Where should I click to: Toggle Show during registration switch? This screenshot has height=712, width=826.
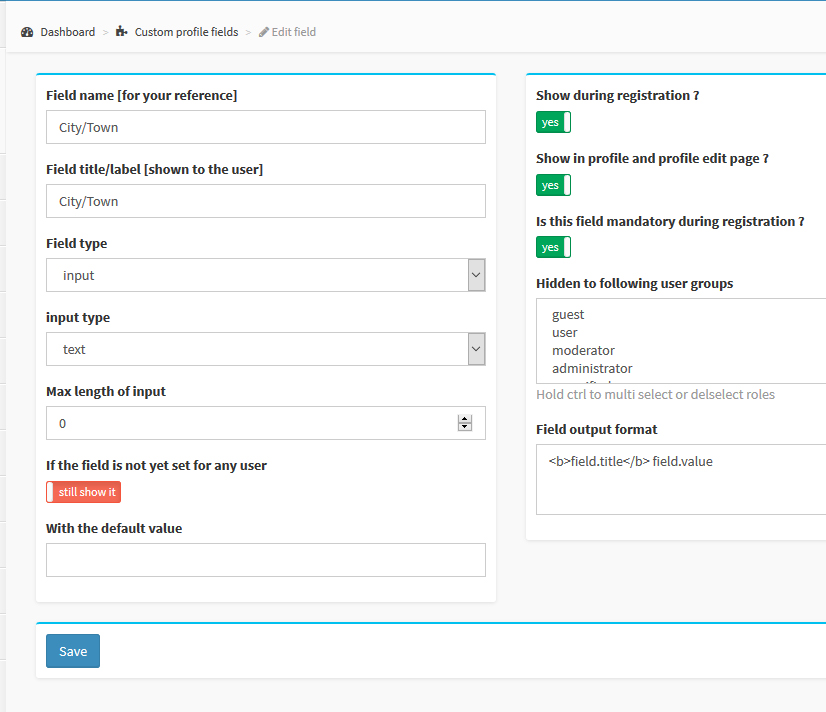click(x=553, y=122)
